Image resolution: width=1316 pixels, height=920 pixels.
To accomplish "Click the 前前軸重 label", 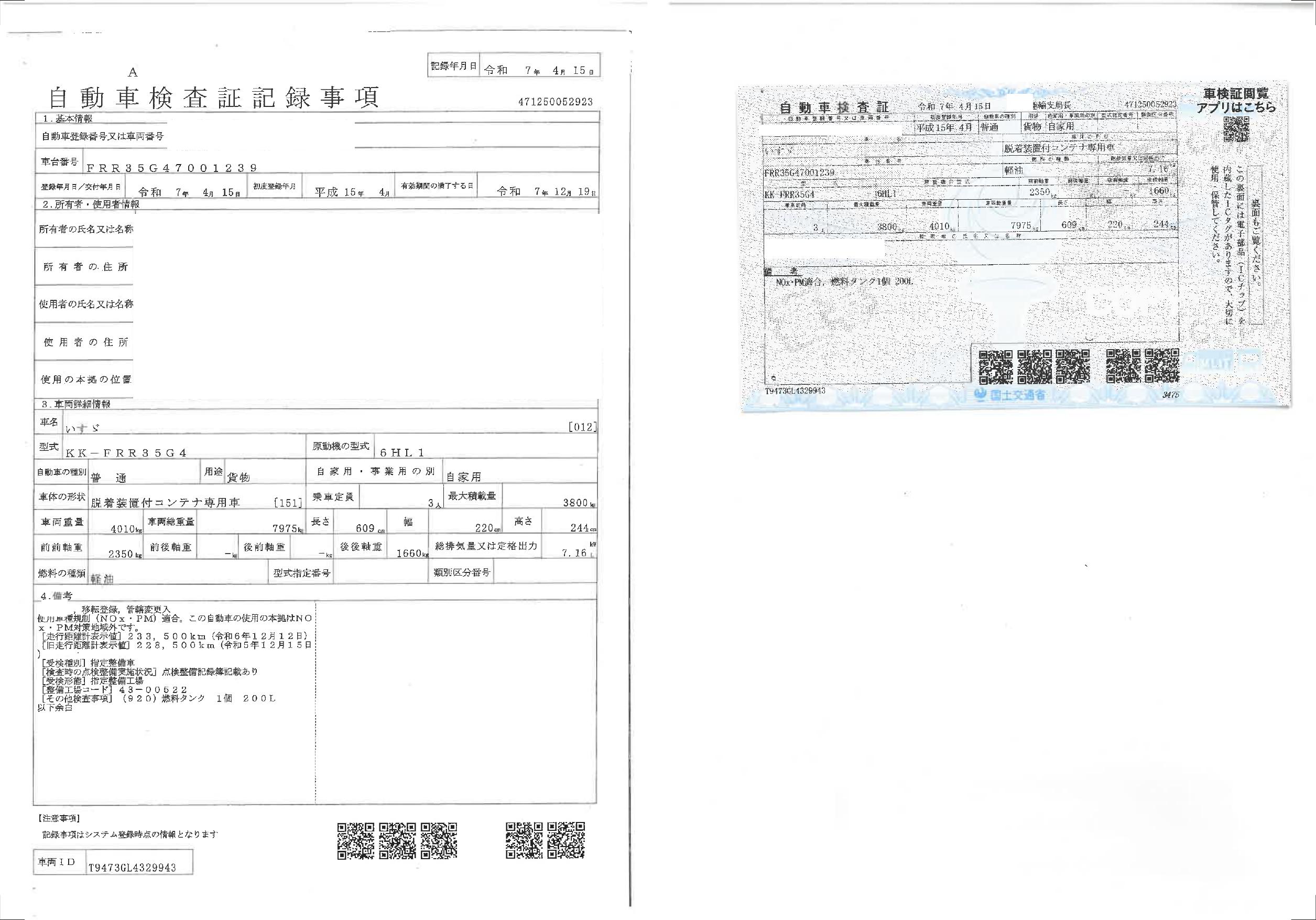I will click(x=61, y=547).
